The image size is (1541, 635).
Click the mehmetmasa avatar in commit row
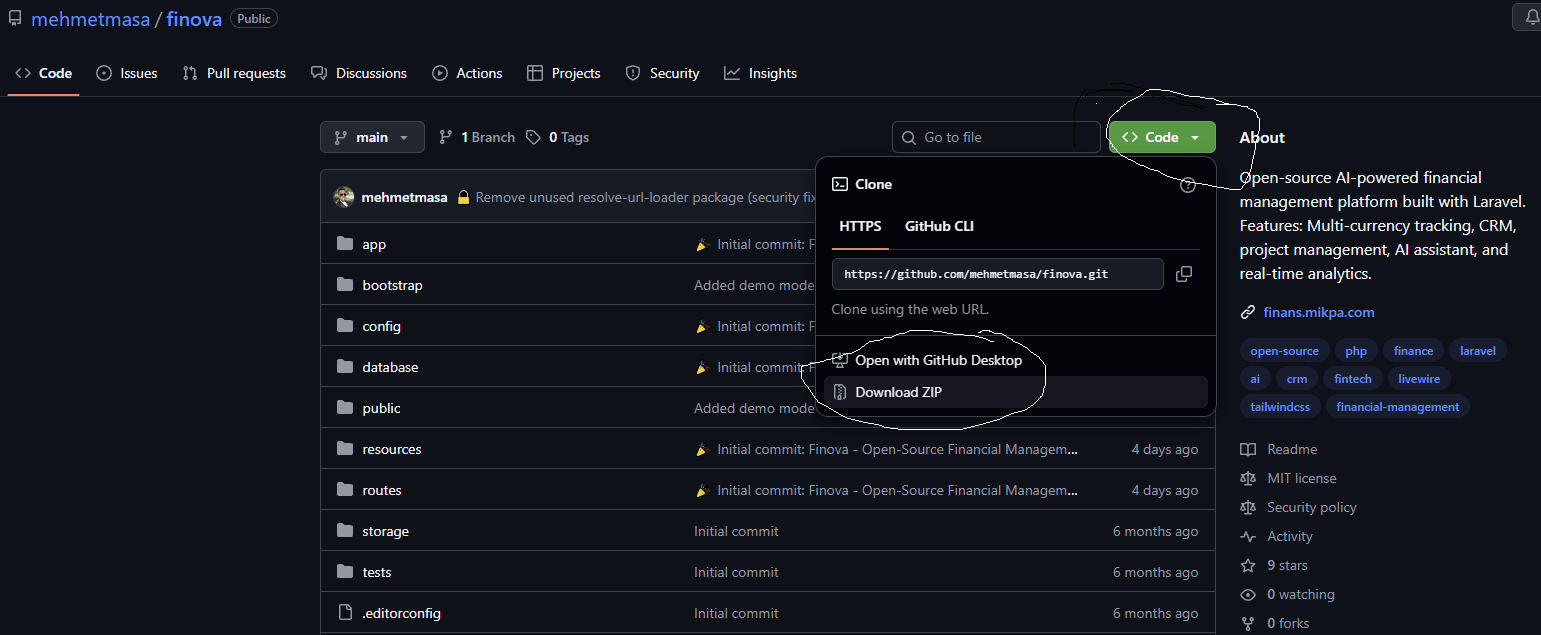pos(344,197)
